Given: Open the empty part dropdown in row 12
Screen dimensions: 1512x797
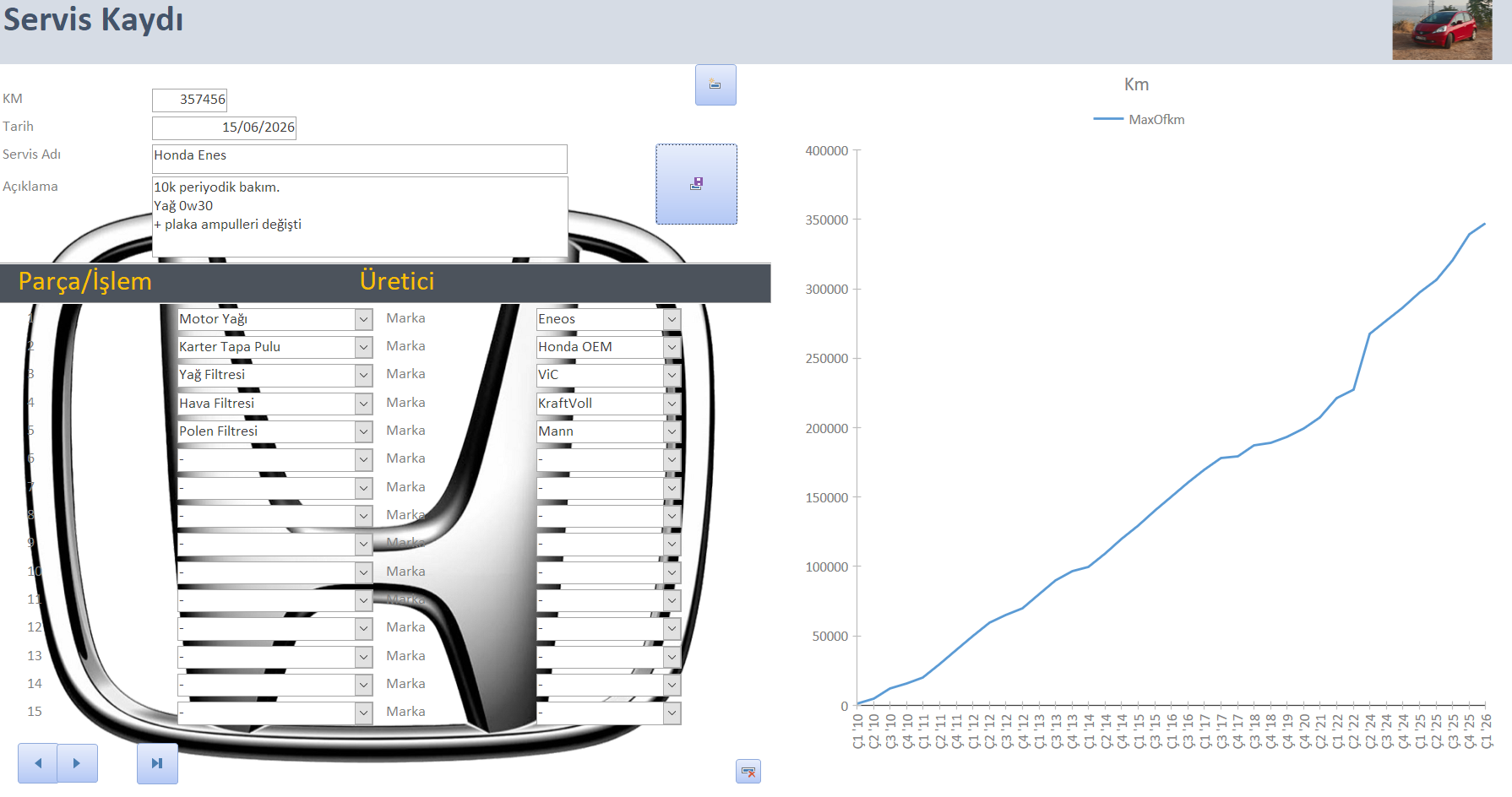Looking at the screenshot, I should coord(363,628).
